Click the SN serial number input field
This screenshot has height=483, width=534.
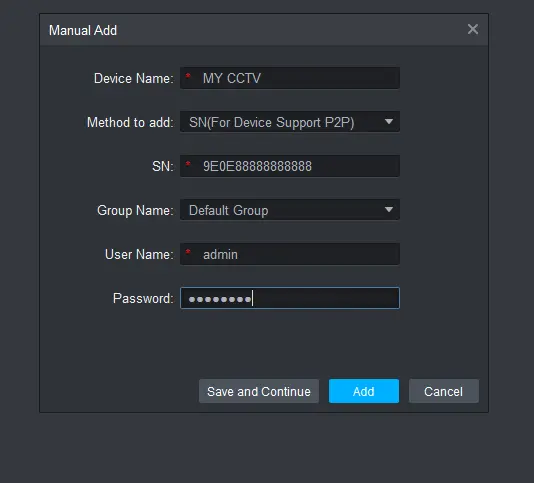click(x=290, y=166)
